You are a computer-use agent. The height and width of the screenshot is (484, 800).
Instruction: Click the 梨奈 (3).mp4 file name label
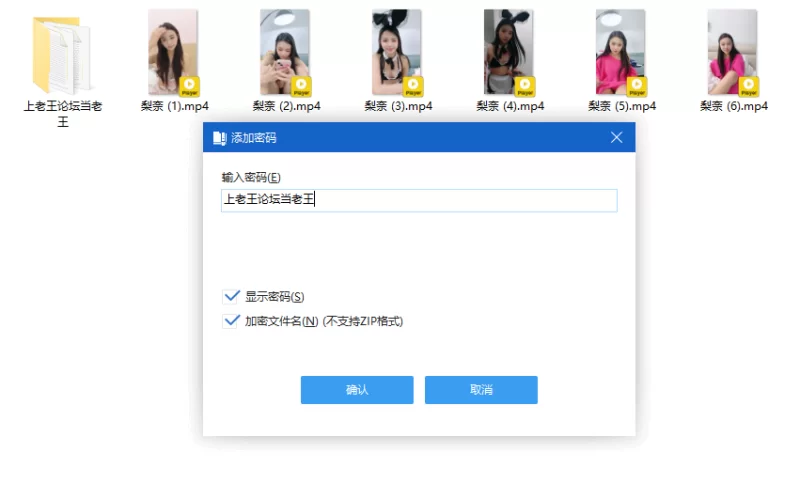point(398,106)
